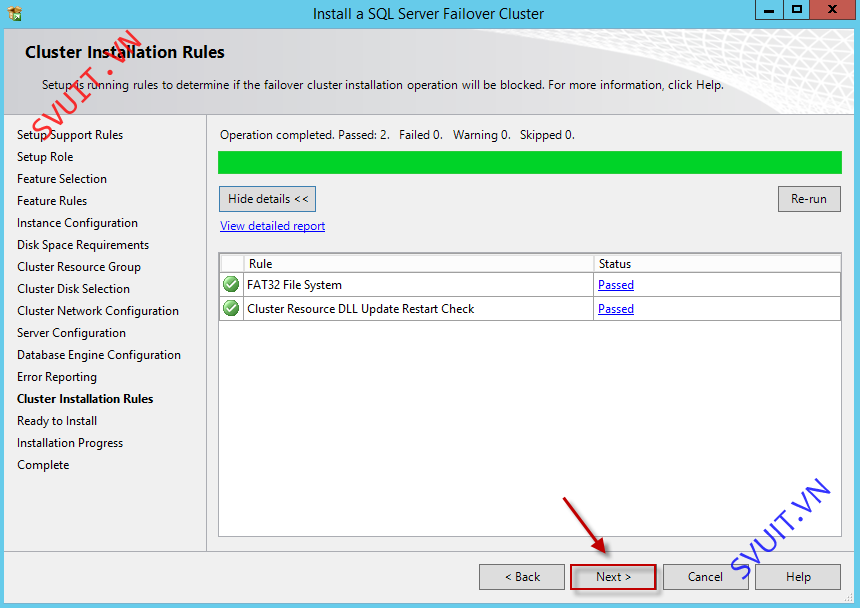Collapse the rule list with Hide details <<
The image size is (860, 608).
(x=268, y=199)
